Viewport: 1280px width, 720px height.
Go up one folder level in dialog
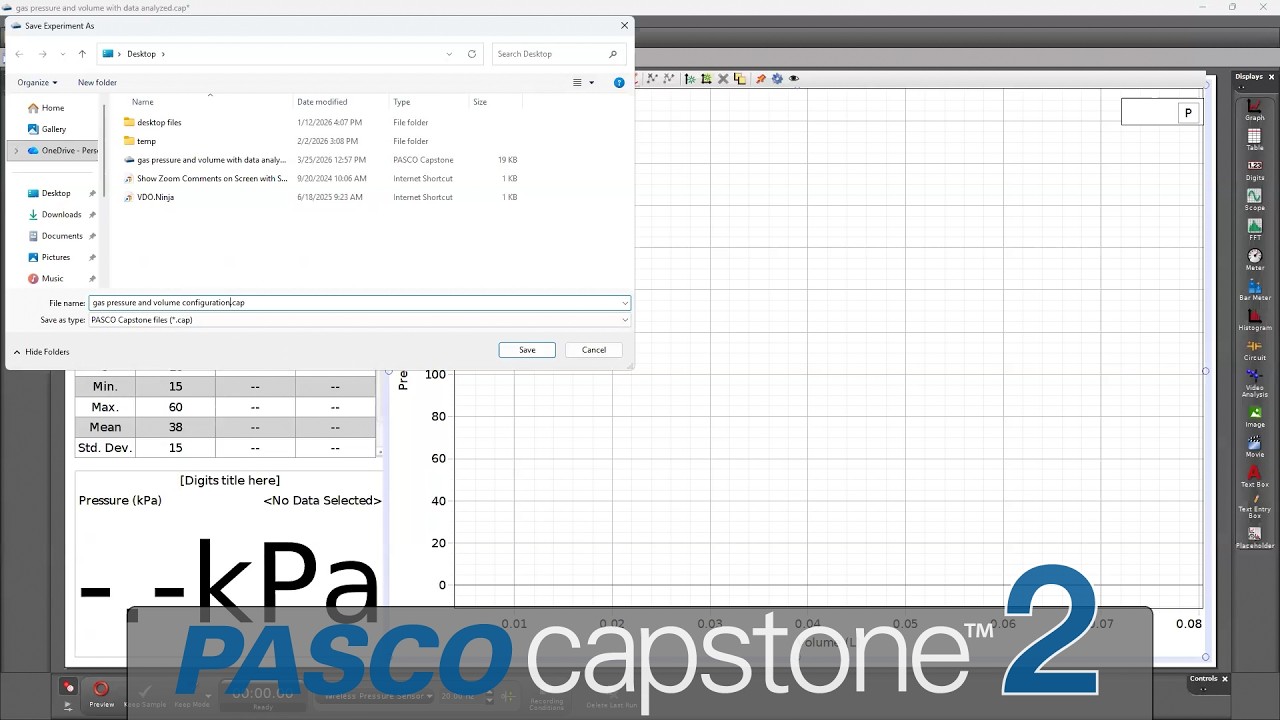82,54
